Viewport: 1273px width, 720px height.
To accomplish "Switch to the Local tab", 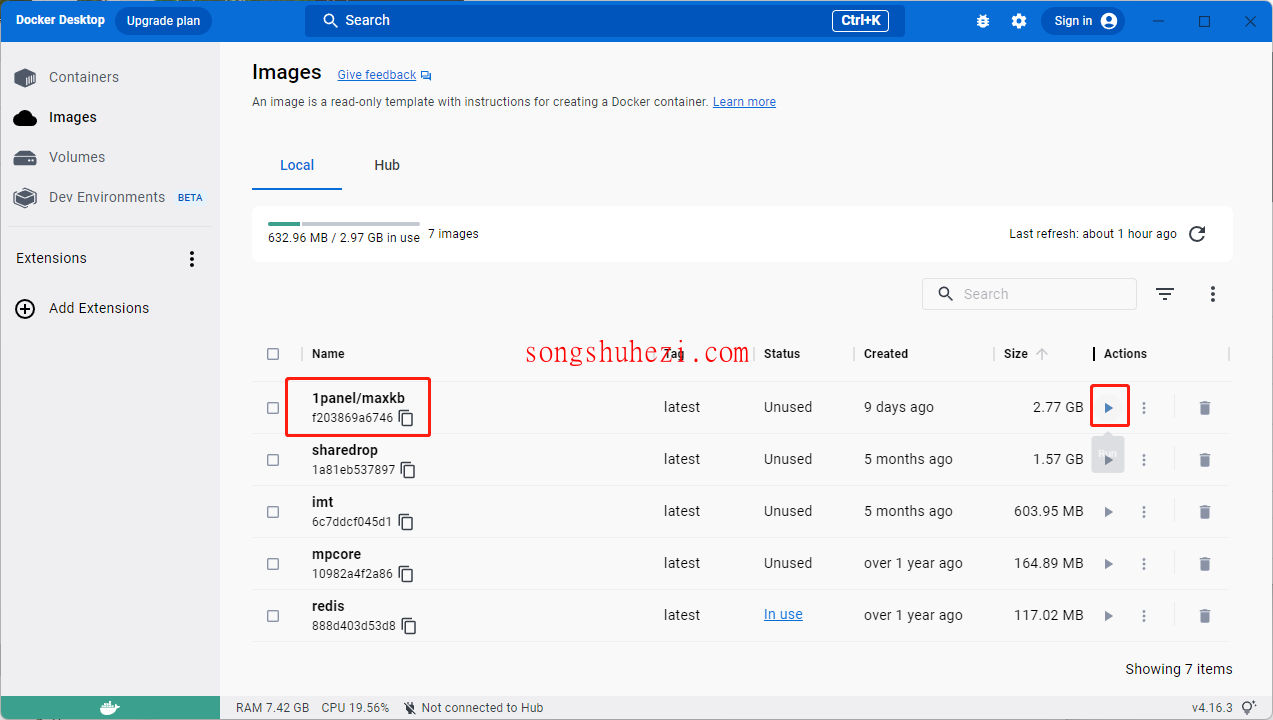I will tap(297, 165).
